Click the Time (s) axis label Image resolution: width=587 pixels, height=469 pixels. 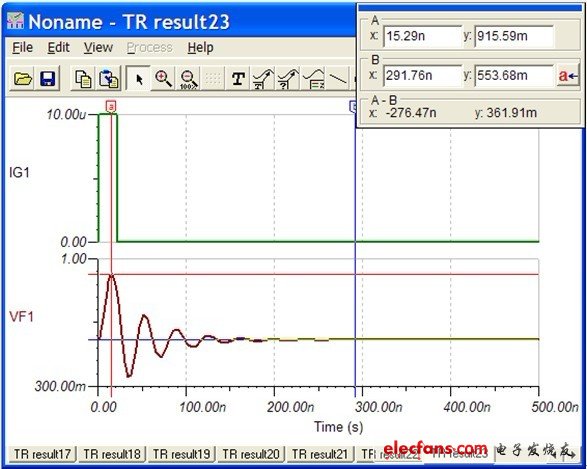(338, 427)
